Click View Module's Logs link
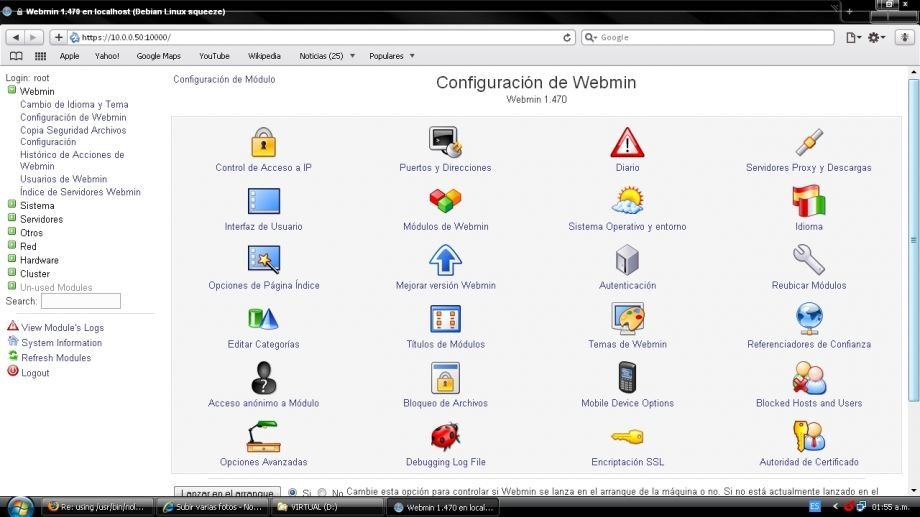 click(x=62, y=327)
